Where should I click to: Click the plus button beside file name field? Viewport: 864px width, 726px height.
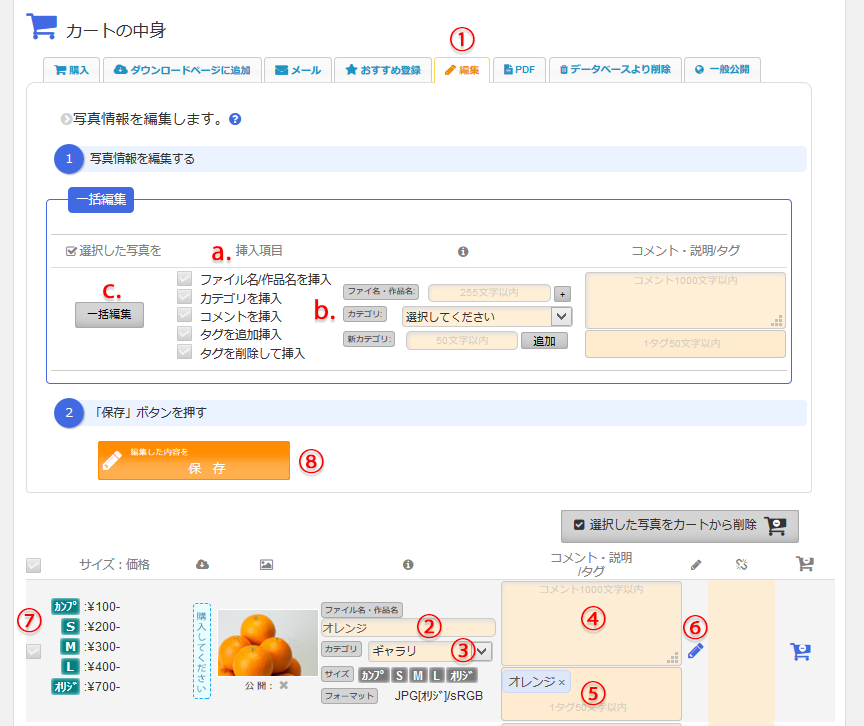(562, 294)
